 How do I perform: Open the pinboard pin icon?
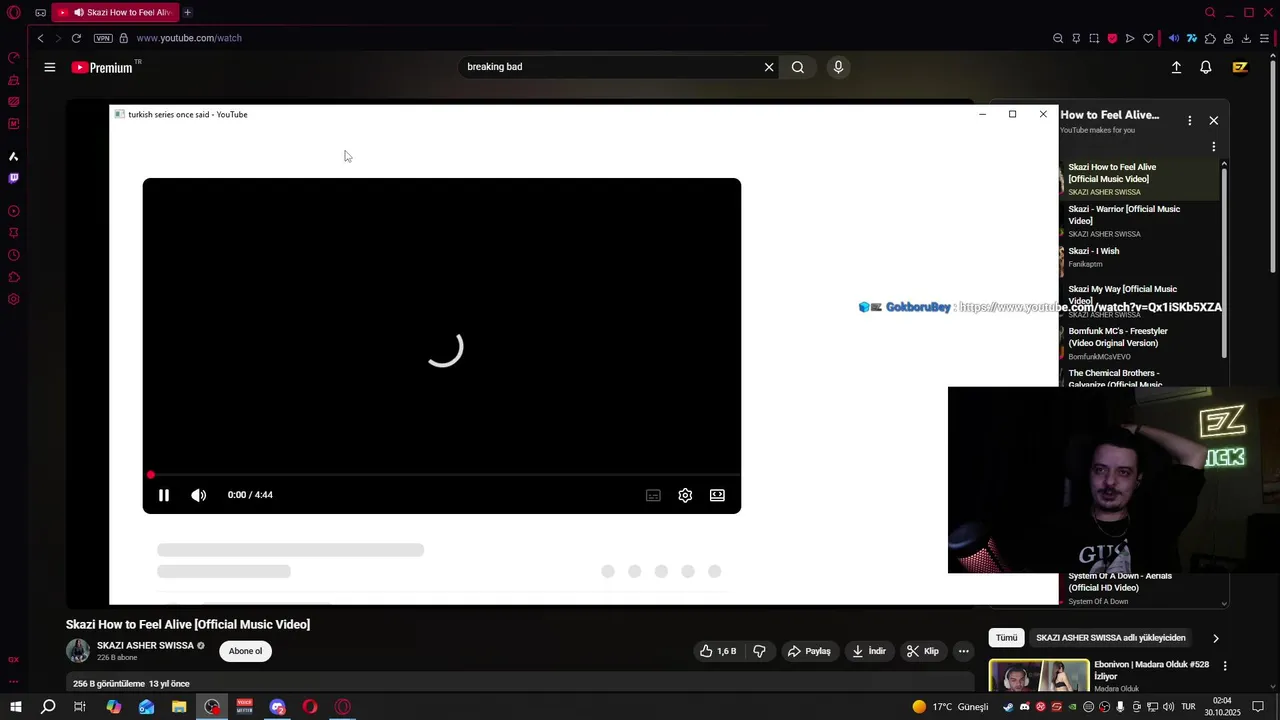point(1076,38)
